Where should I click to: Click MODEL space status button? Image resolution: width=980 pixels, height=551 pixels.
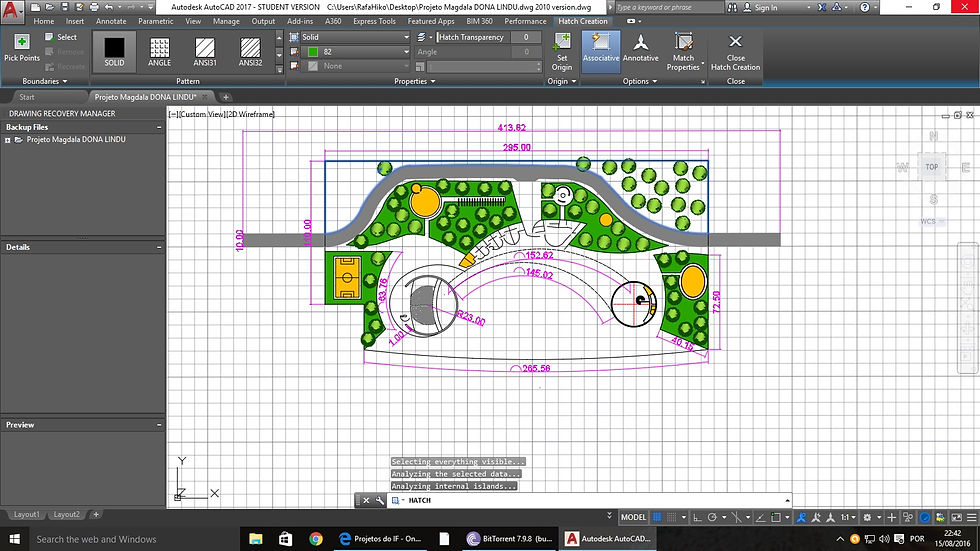click(633, 517)
